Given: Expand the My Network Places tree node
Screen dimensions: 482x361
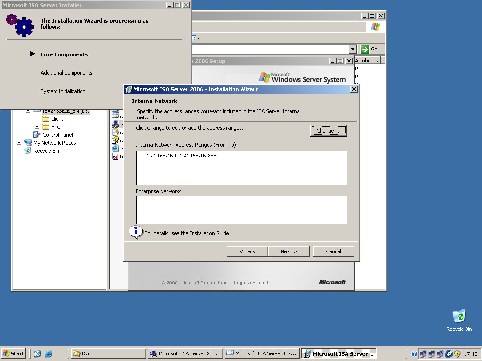Looking at the screenshot, I should tap(19, 143).
